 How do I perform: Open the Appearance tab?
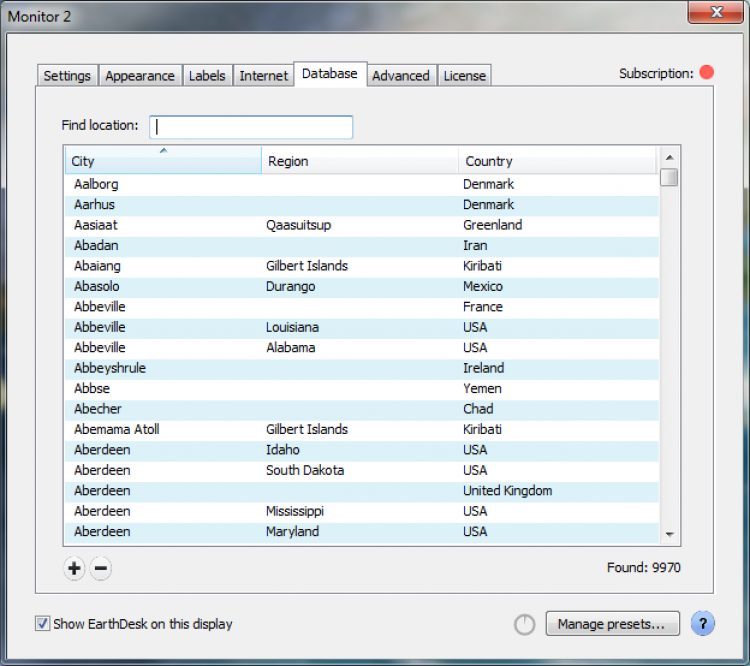[140, 76]
